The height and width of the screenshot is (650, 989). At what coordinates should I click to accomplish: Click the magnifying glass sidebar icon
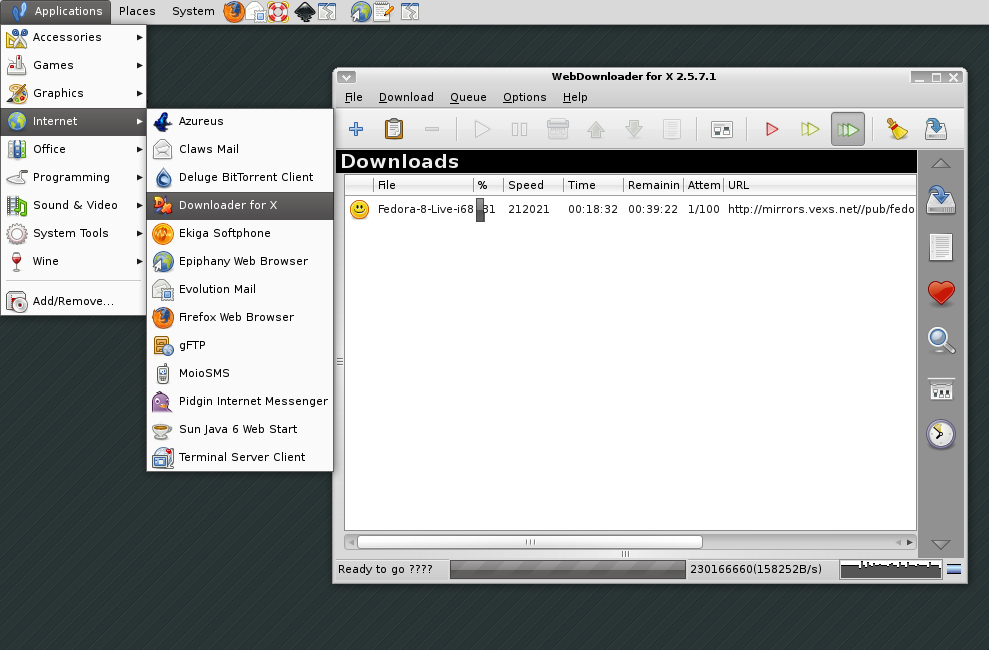coord(940,340)
